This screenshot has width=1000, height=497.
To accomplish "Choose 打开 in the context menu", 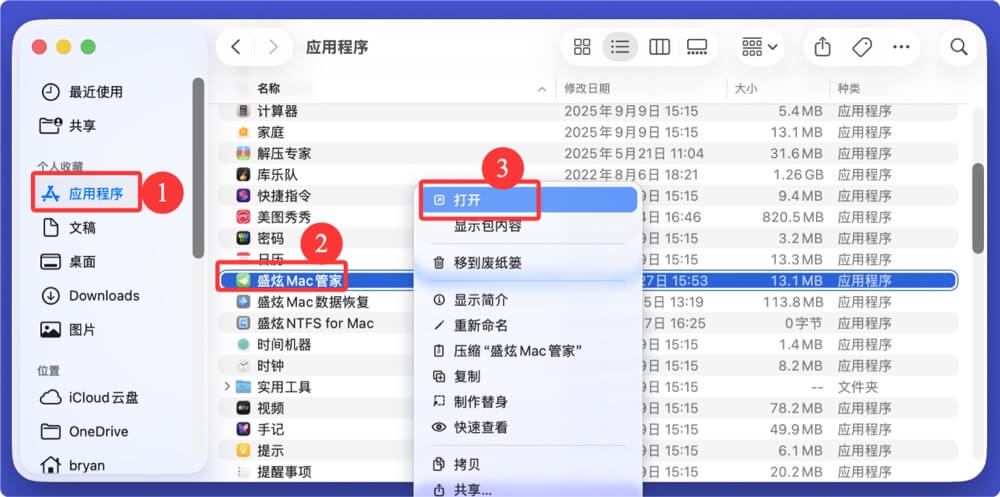I will tap(529, 200).
